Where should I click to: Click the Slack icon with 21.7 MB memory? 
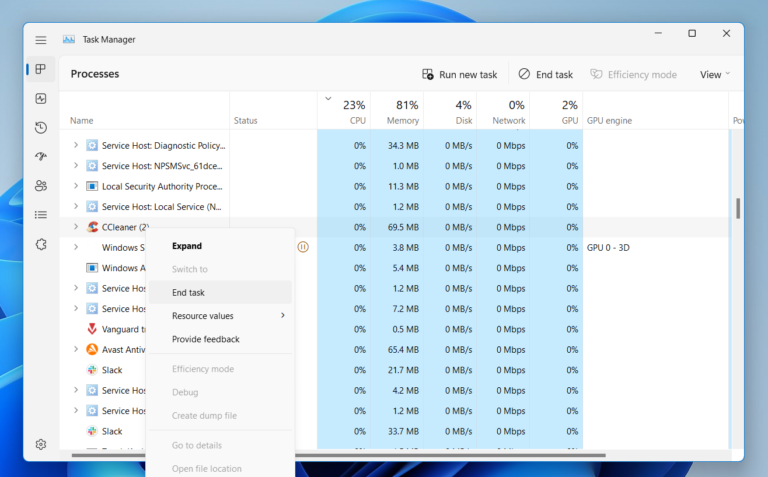[x=92, y=370]
